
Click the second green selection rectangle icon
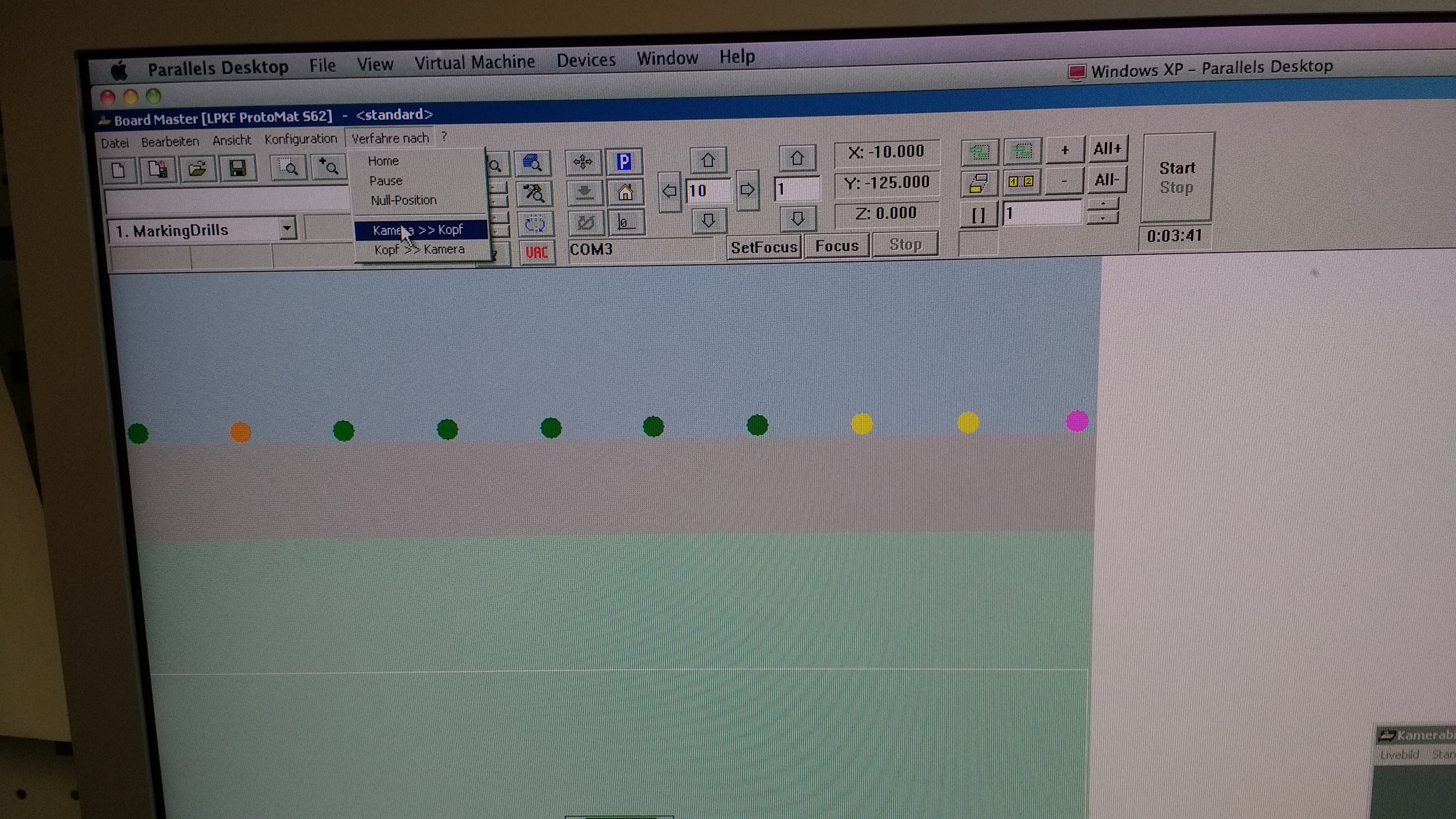[1022, 151]
